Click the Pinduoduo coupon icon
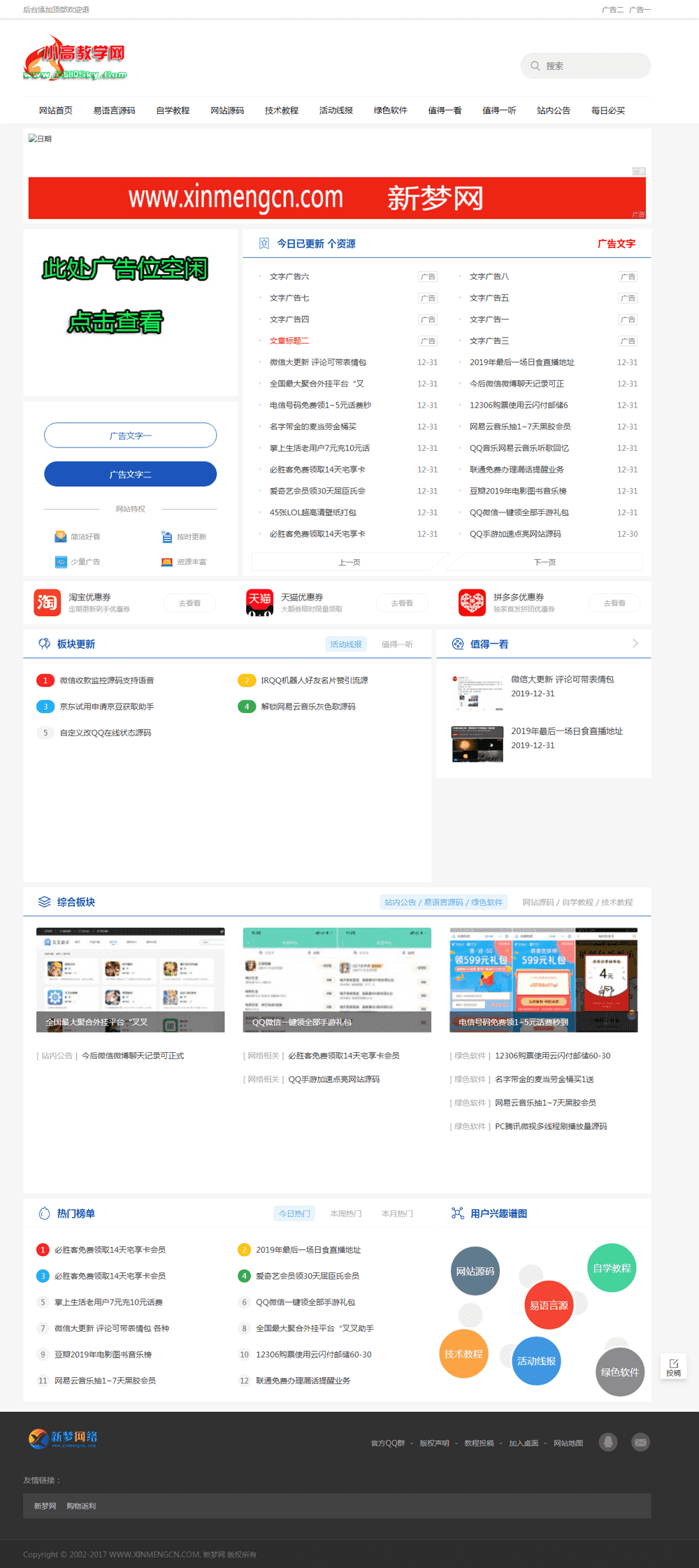 click(x=472, y=602)
